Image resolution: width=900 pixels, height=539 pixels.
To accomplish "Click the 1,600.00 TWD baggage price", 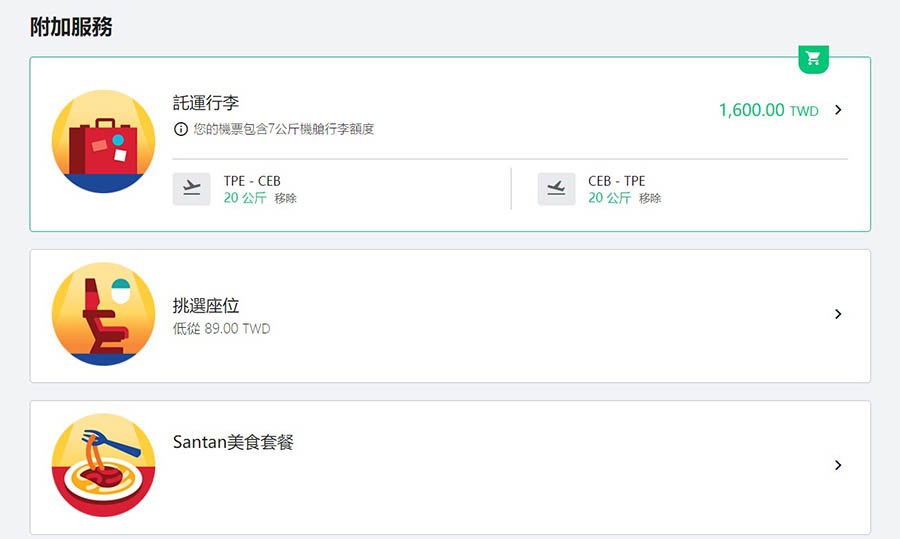I will click(x=768, y=110).
